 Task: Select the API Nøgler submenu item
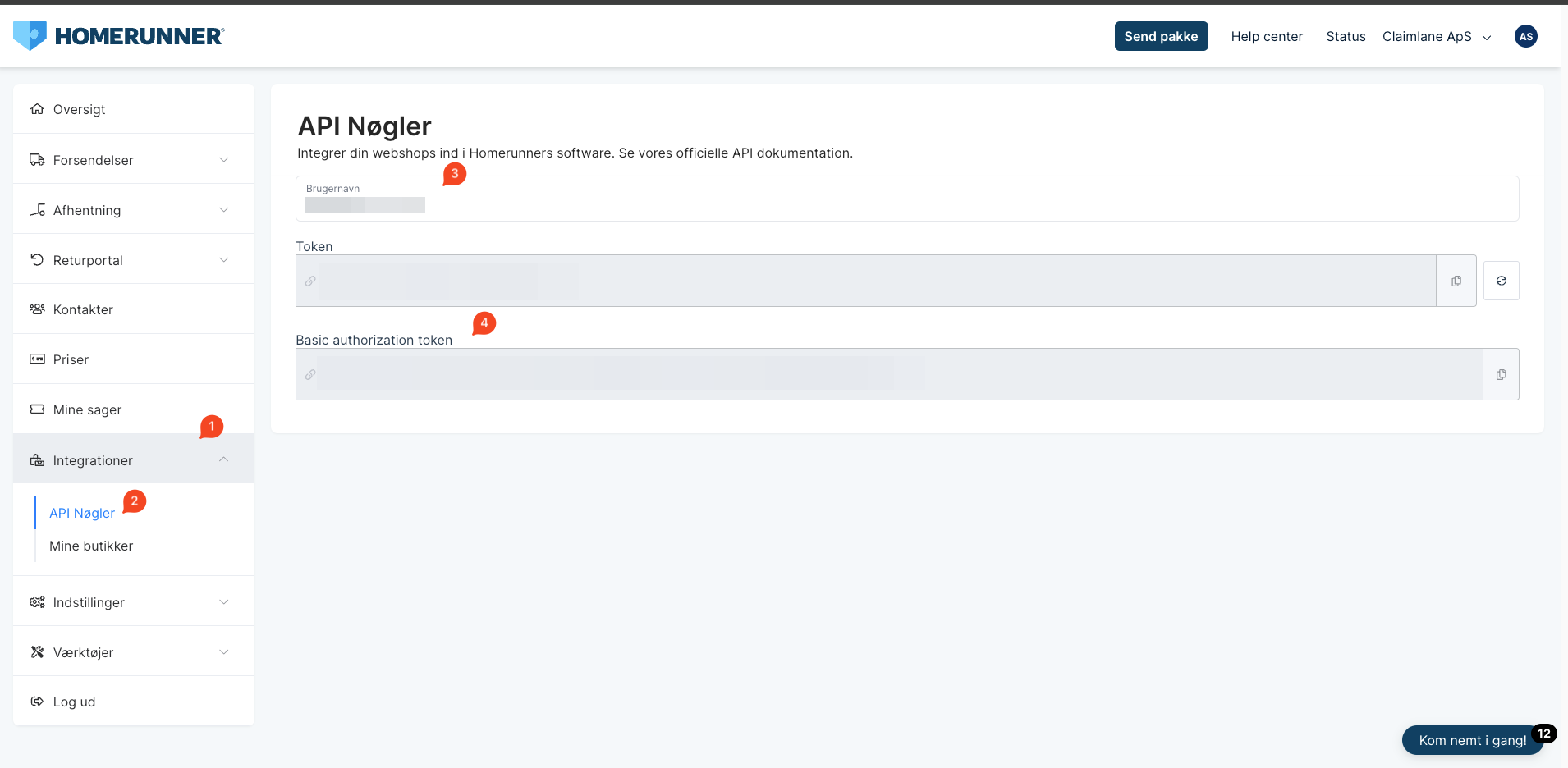coord(82,513)
